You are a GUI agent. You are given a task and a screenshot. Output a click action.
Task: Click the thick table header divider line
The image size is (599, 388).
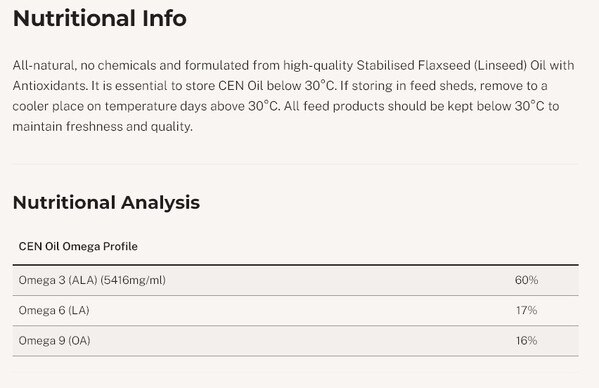(x=296, y=264)
